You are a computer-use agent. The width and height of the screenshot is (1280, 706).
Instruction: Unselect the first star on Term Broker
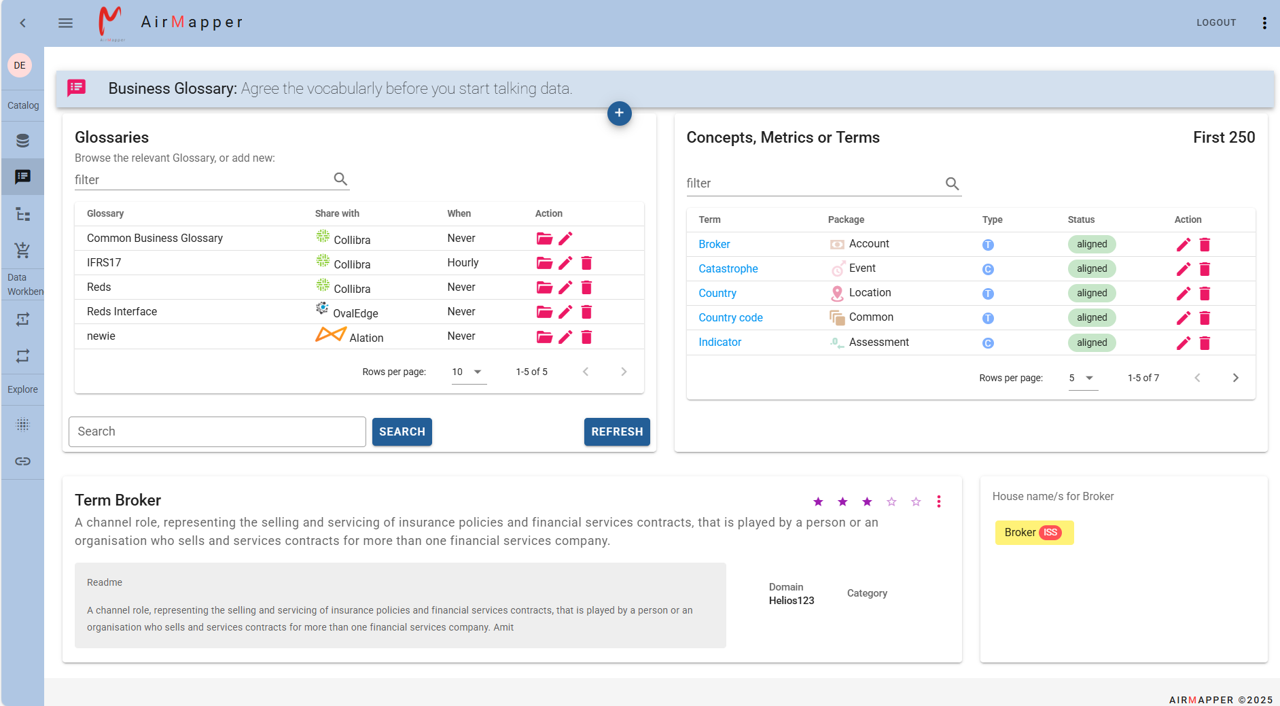(x=818, y=501)
